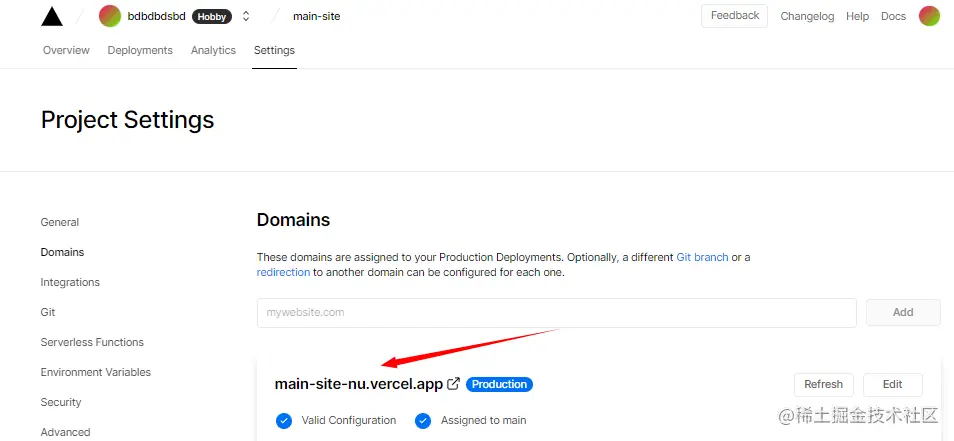The height and width of the screenshot is (441, 954).
Task: Click the Assigned to main check icon
Action: coord(423,420)
